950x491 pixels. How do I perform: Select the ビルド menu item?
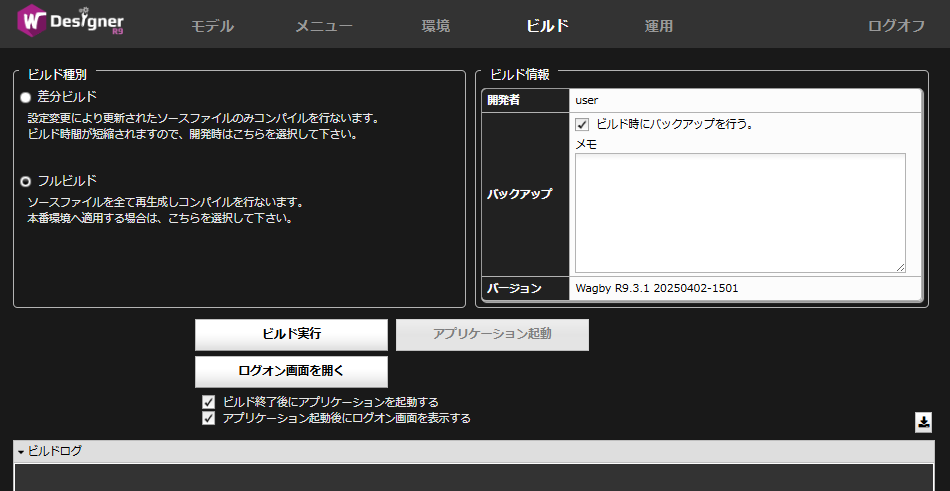coord(547,26)
